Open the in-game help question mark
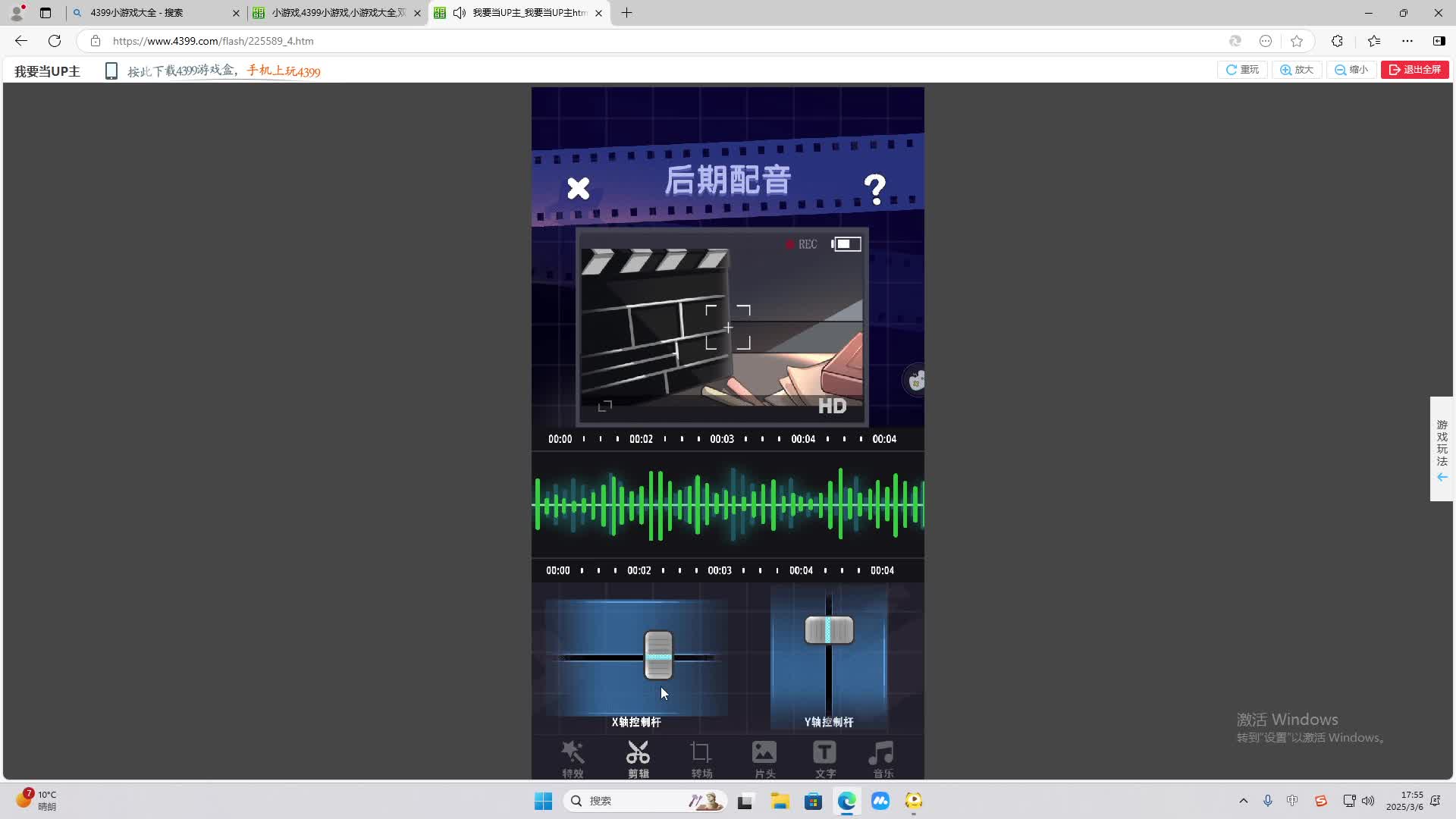 (876, 187)
